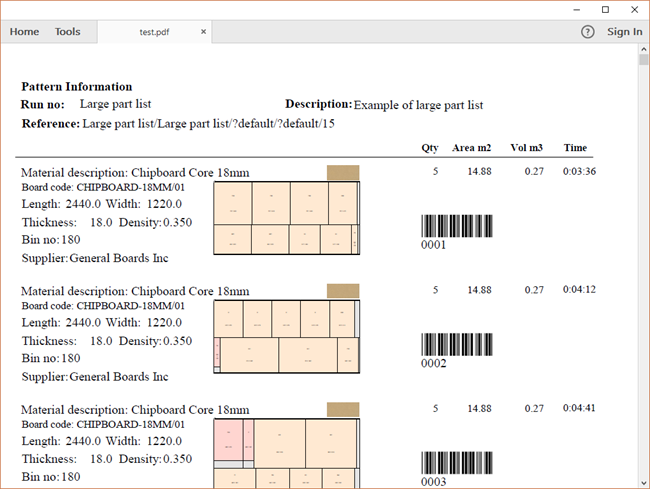This screenshot has height=489, width=650.
Task: Click the barcode labeled 0003
Action: tap(456, 463)
